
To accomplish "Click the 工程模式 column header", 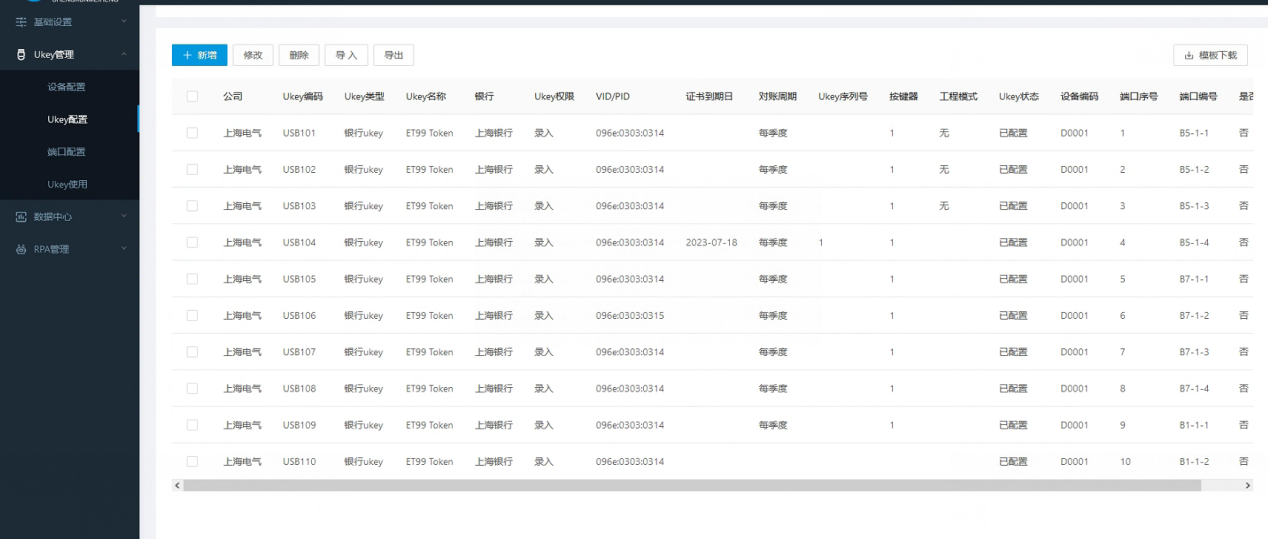I will coord(958,97).
